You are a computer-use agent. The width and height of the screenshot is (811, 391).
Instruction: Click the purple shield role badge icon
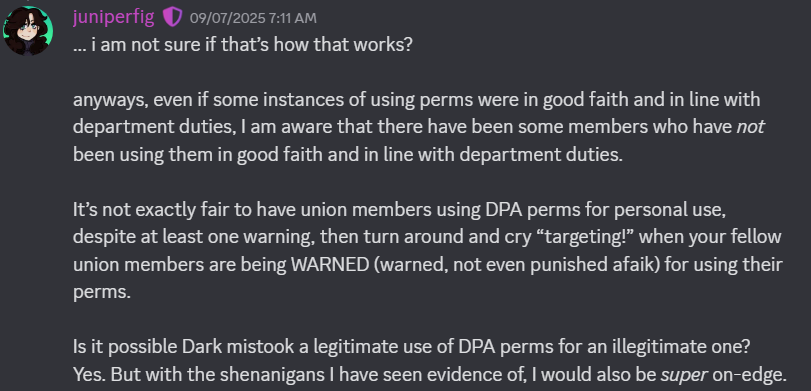(x=172, y=18)
